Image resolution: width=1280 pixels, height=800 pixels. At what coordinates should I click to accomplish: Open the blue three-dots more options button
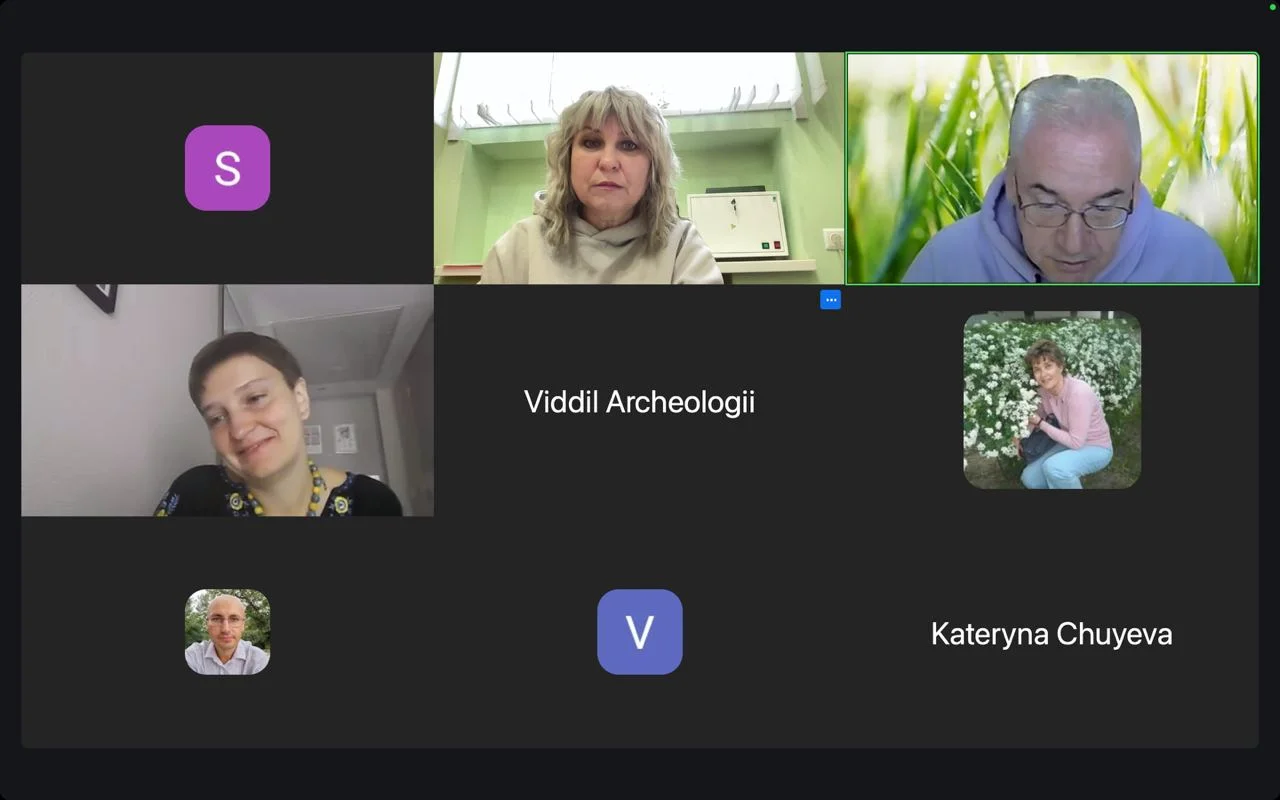[830, 299]
